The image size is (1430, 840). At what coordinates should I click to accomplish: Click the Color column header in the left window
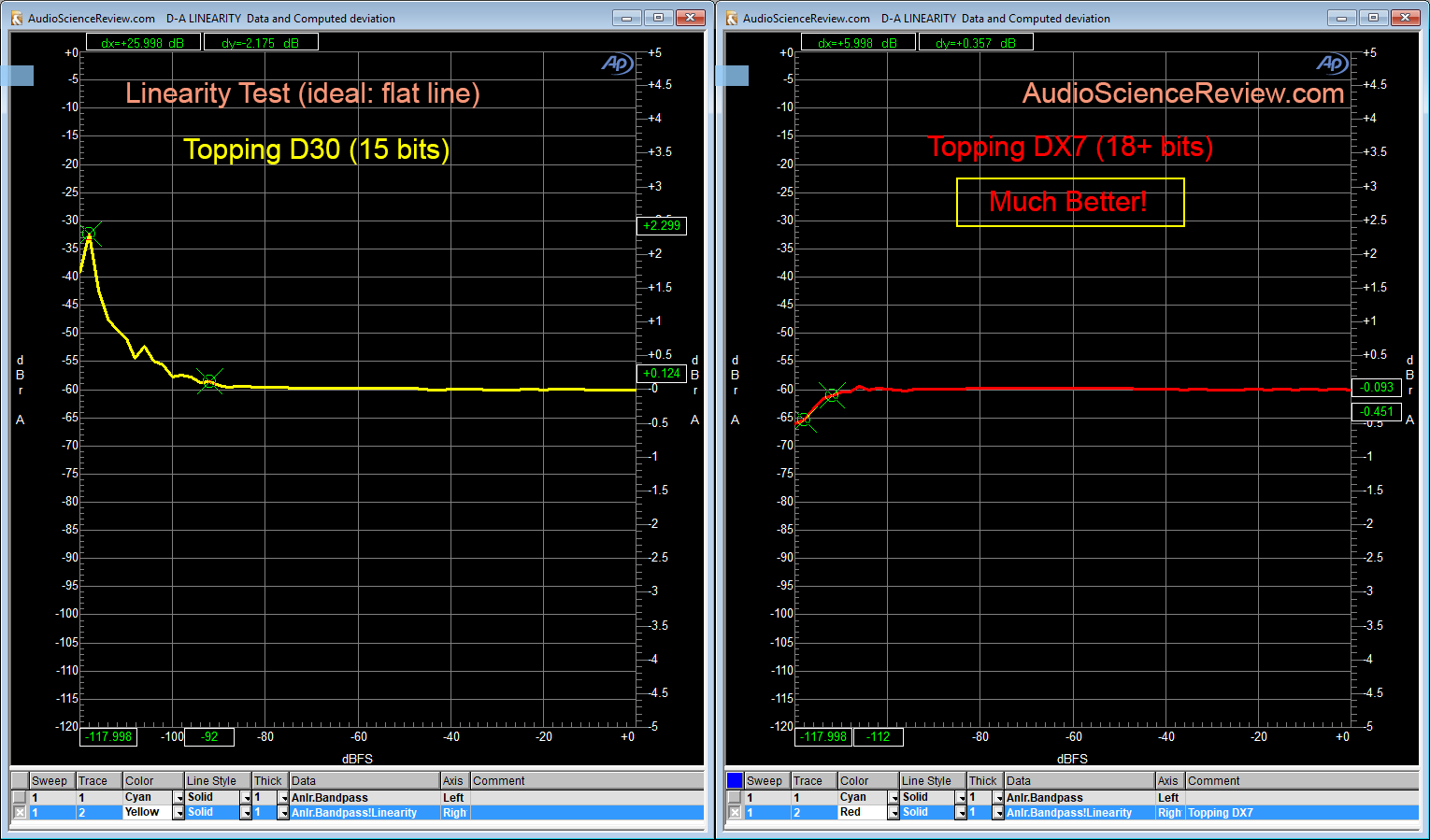point(153,781)
